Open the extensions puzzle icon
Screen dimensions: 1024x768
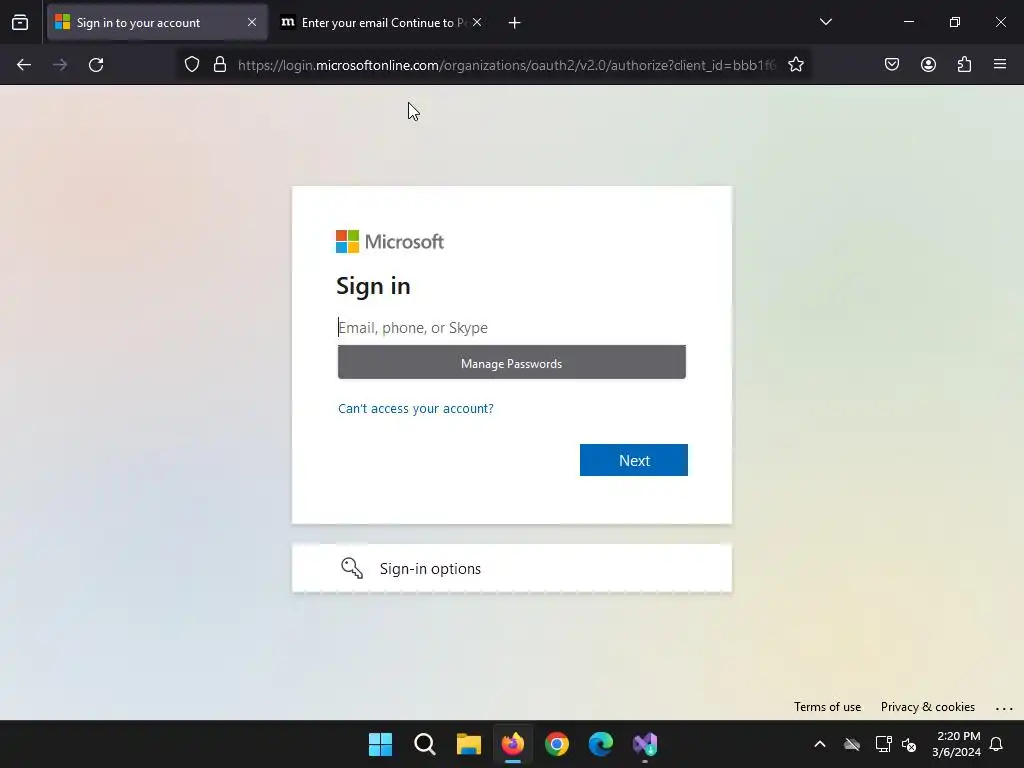coord(964,65)
